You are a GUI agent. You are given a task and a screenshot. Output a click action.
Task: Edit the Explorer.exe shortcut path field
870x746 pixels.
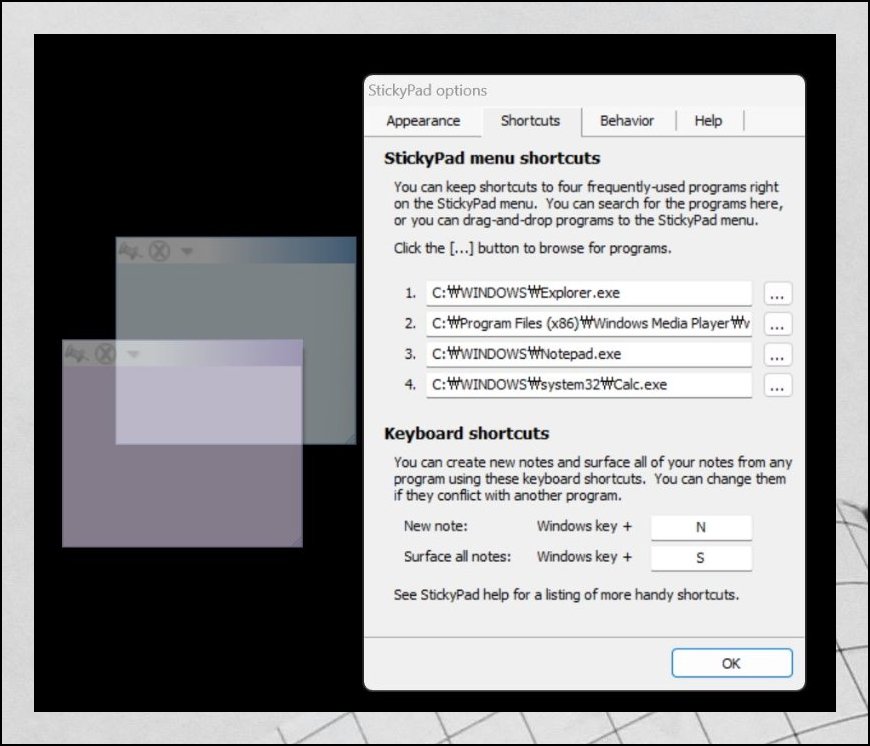coord(589,293)
